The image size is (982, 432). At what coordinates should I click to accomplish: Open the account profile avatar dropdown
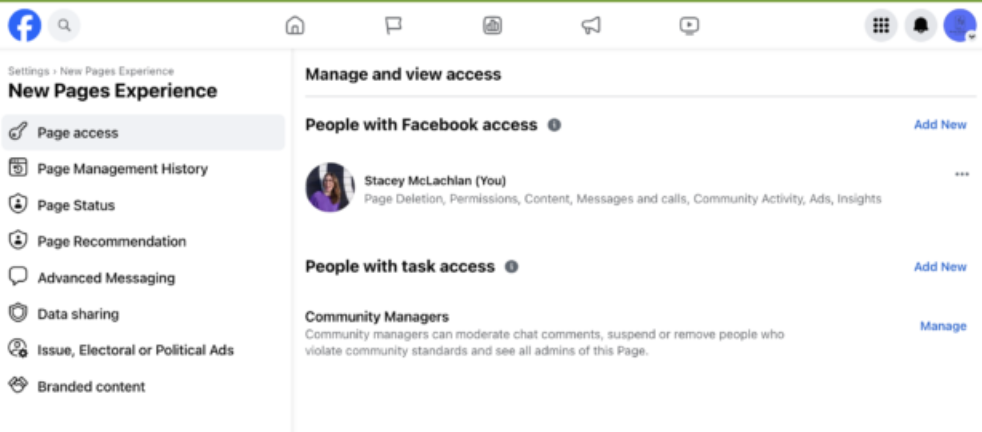click(960, 26)
